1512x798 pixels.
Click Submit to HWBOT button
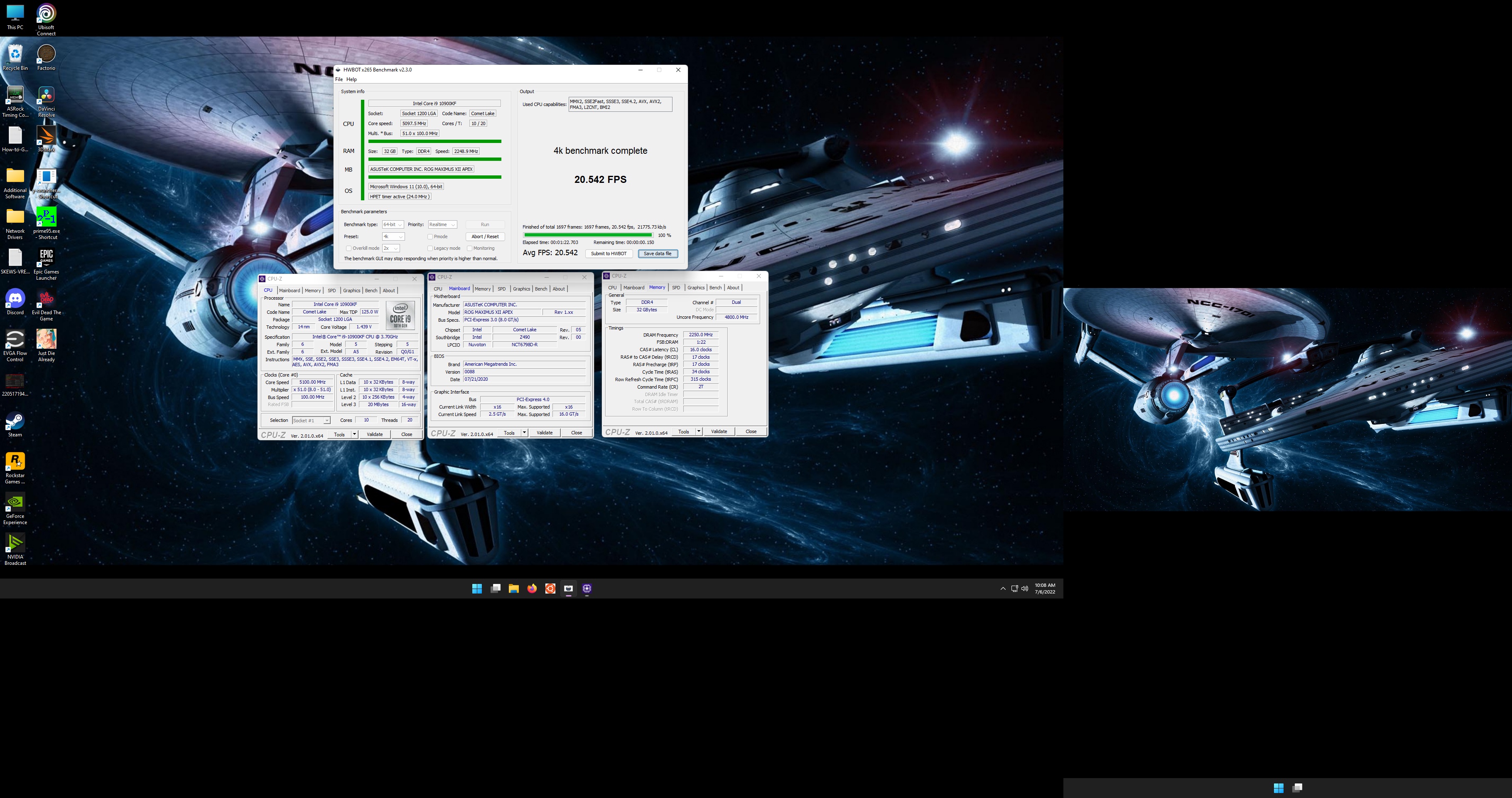click(x=609, y=254)
